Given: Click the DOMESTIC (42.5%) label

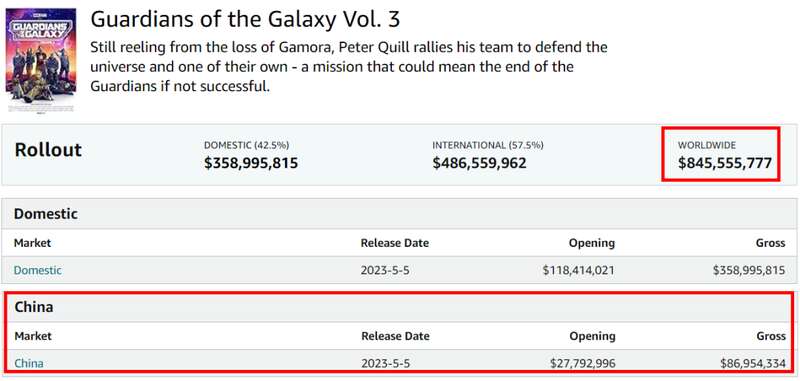Looking at the screenshot, I should (246, 145).
